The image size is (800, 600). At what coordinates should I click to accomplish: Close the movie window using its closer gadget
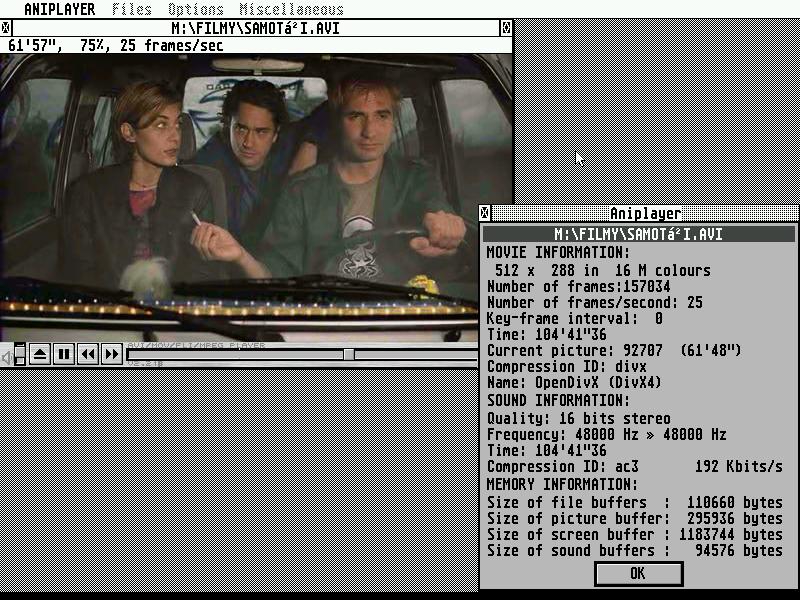6,28
